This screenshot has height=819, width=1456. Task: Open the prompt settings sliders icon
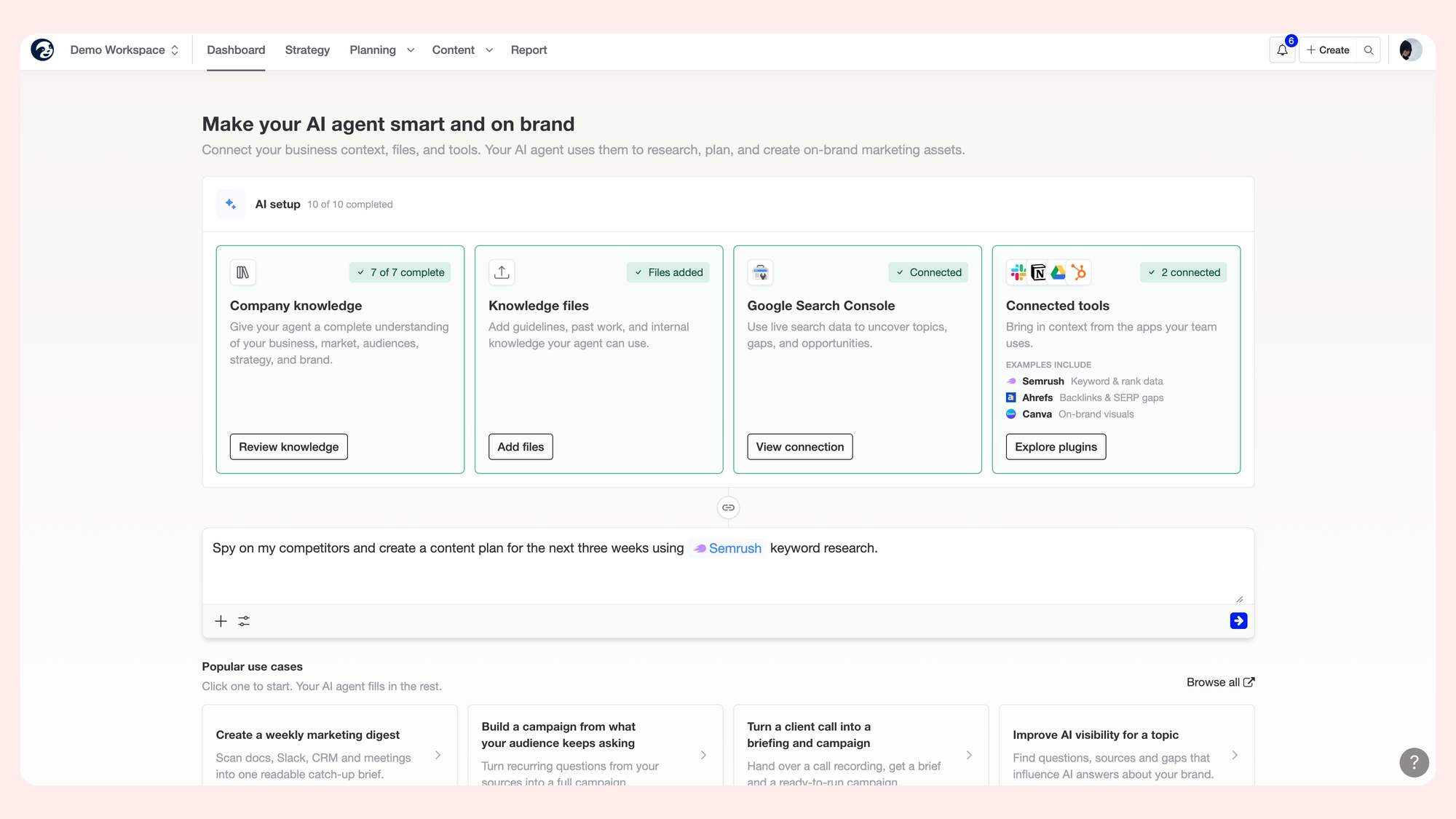(244, 621)
